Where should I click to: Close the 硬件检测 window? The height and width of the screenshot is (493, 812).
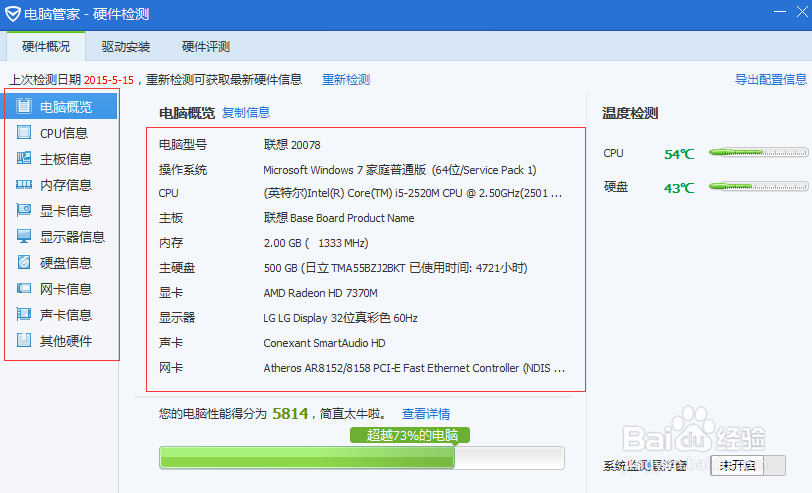[802, 11]
